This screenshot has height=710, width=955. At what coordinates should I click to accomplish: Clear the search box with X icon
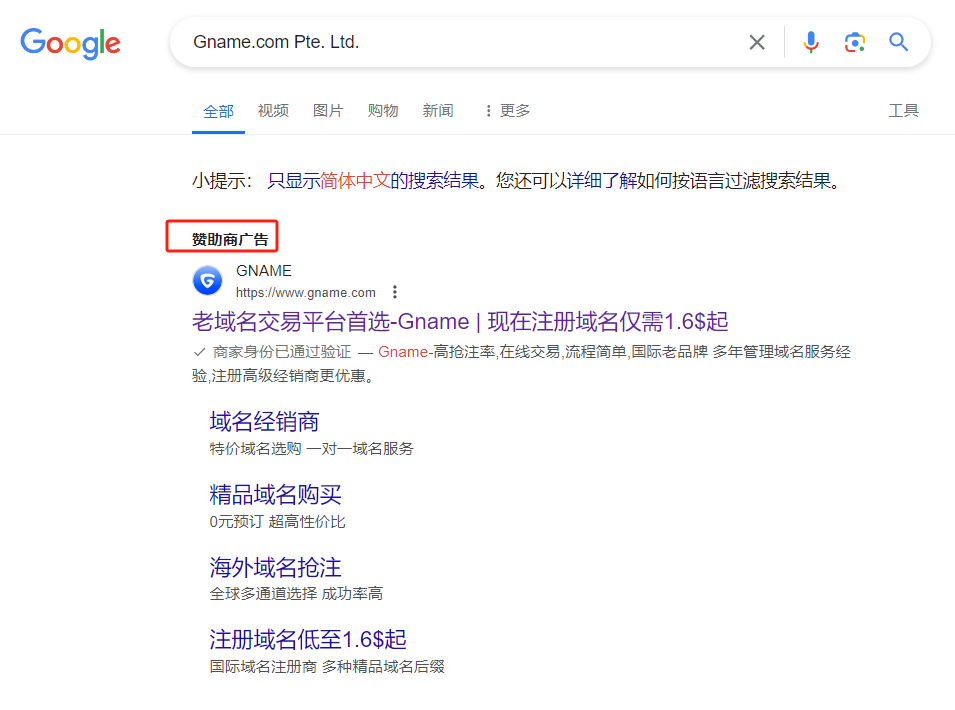point(757,42)
